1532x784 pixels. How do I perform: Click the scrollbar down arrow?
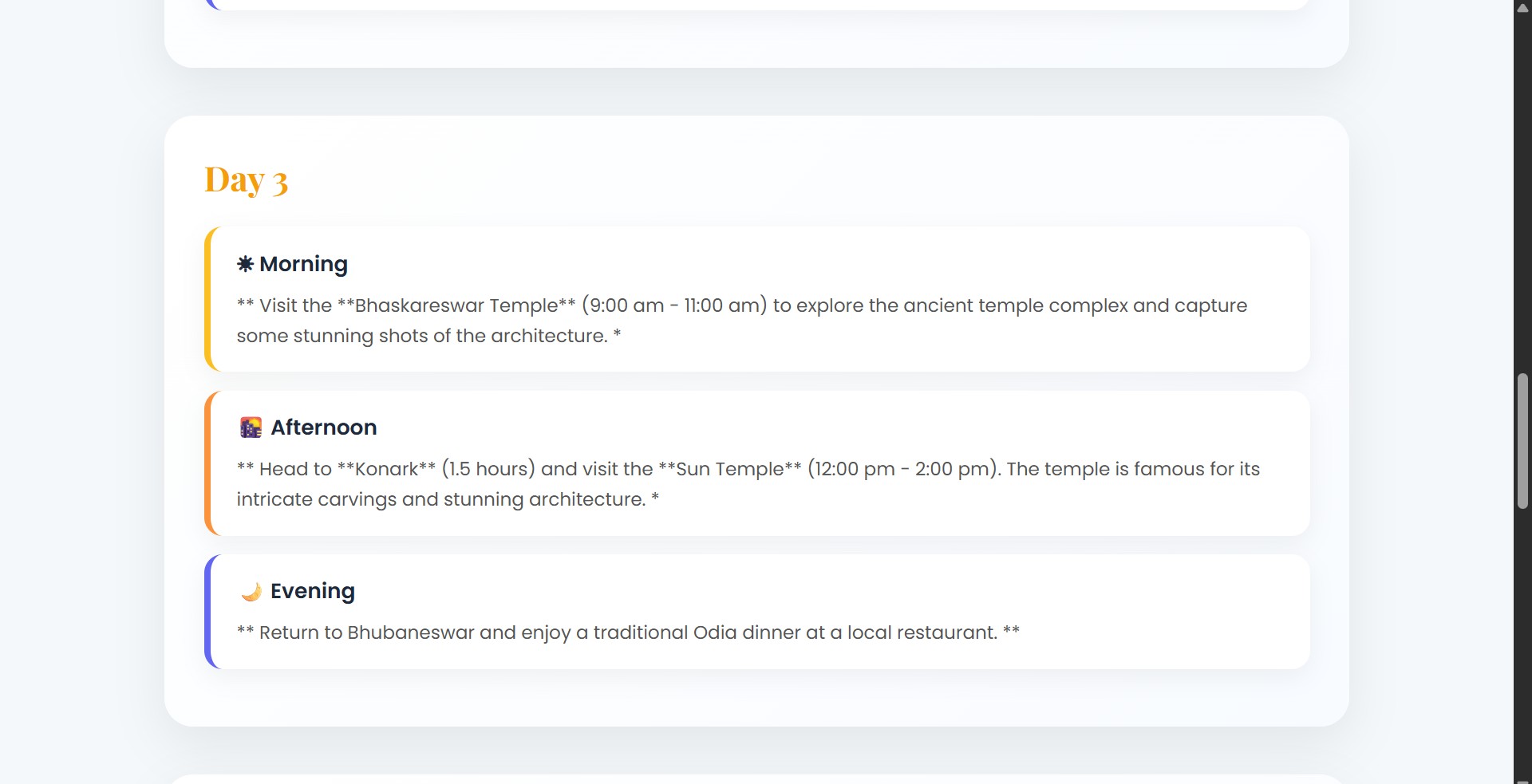coord(1522,778)
